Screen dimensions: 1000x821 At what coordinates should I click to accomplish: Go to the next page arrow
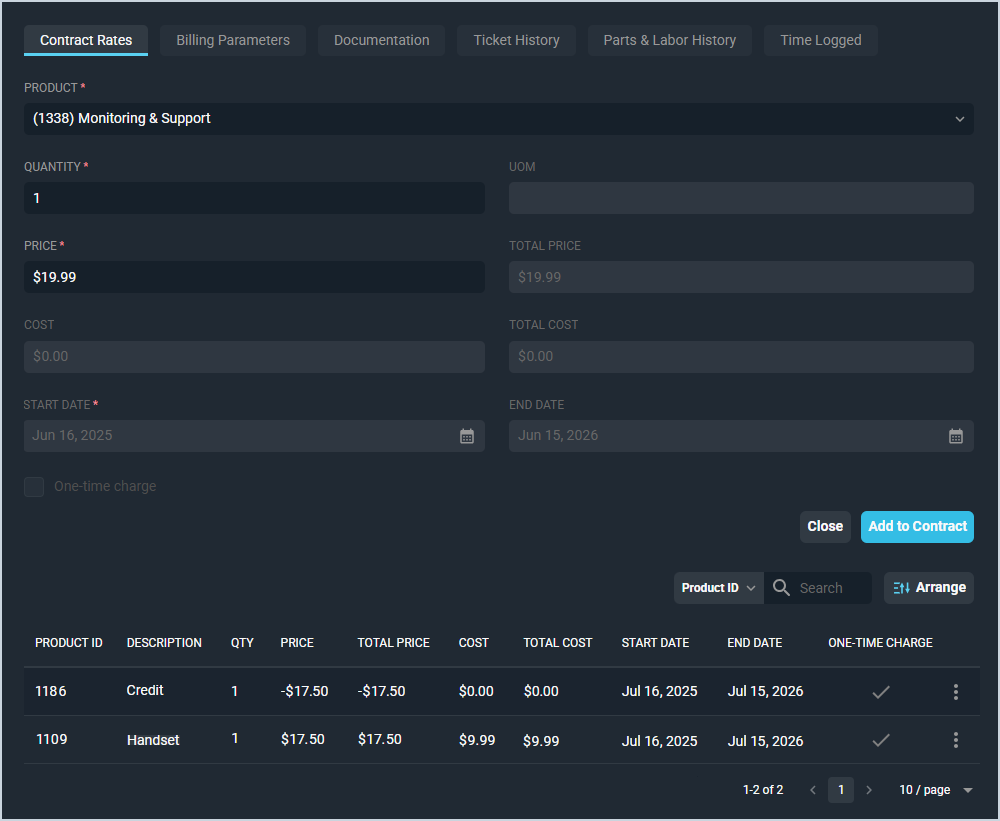(x=869, y=790)
